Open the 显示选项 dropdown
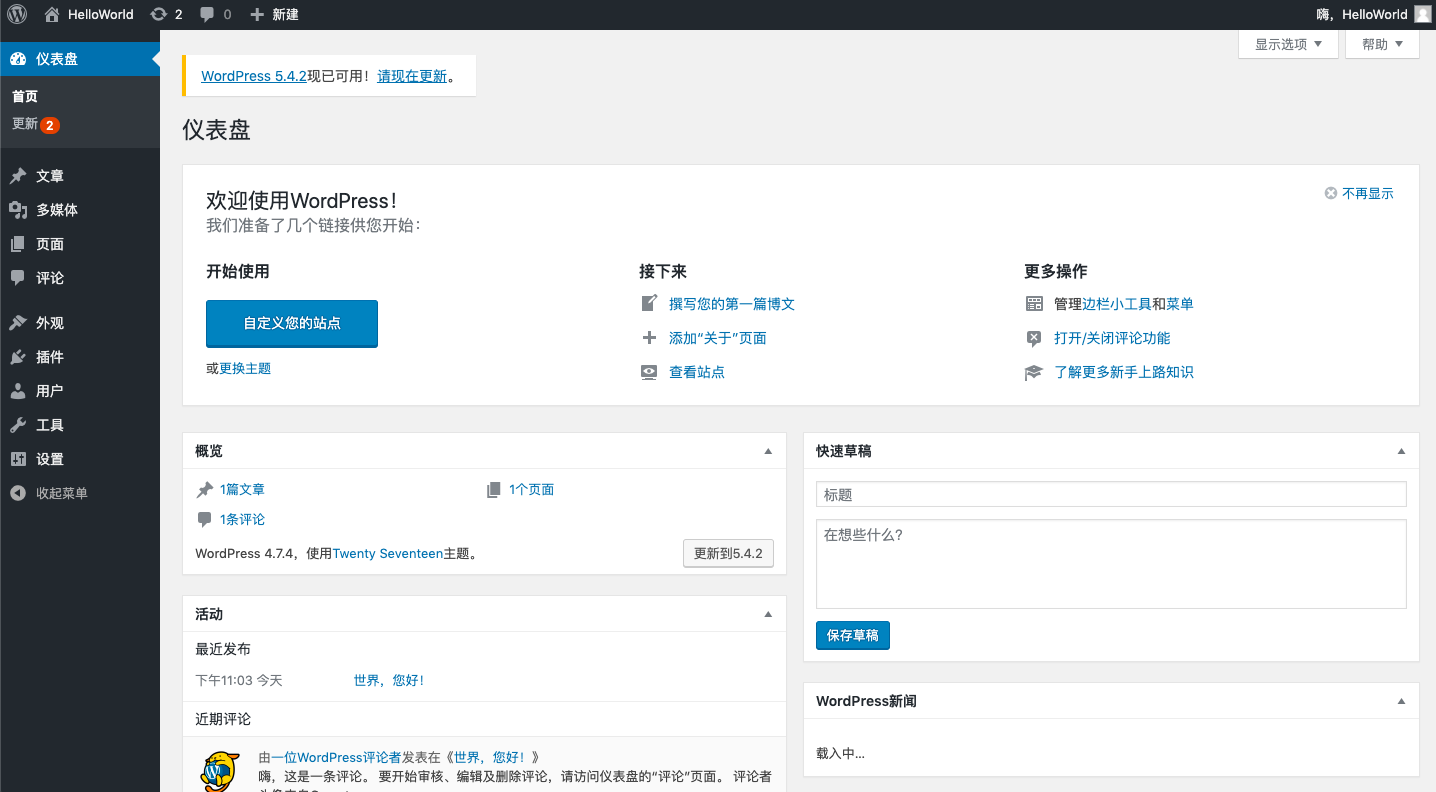 click(x=1288, y=44)
